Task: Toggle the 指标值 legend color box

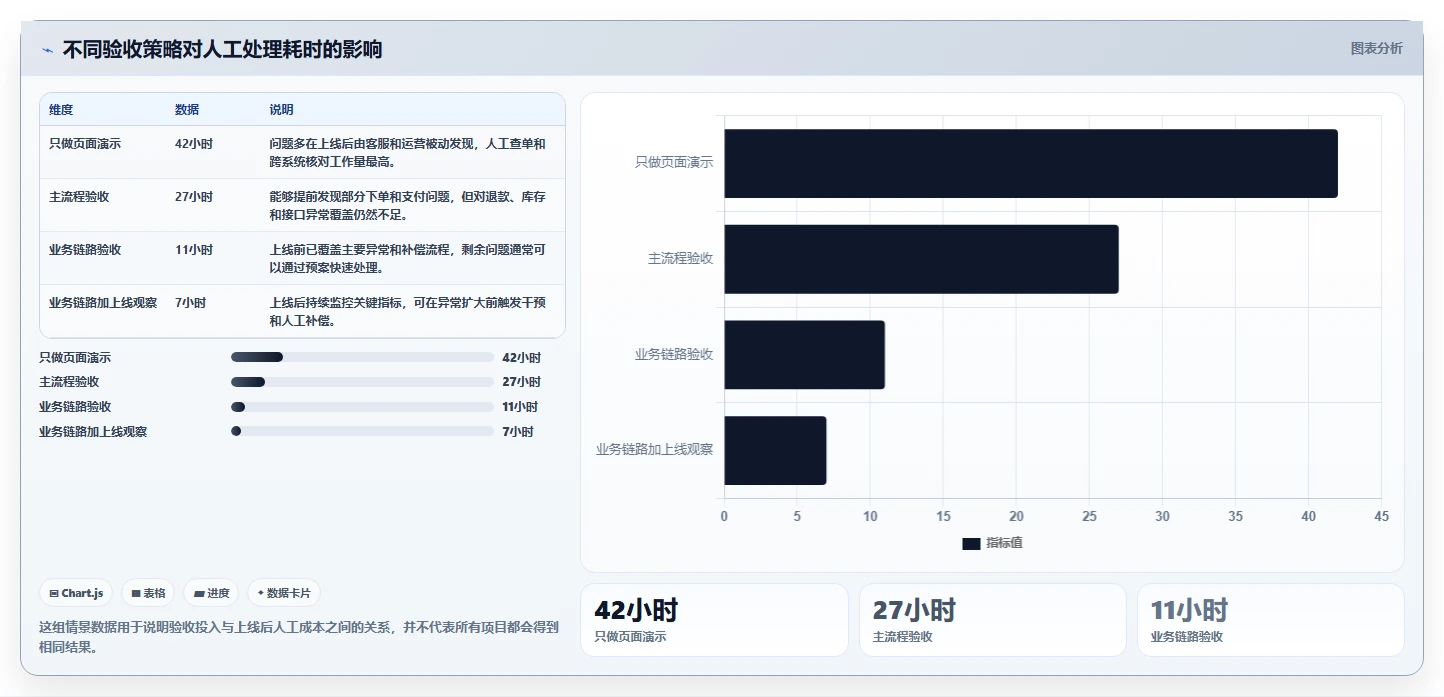Action: [x=971, y=543]
